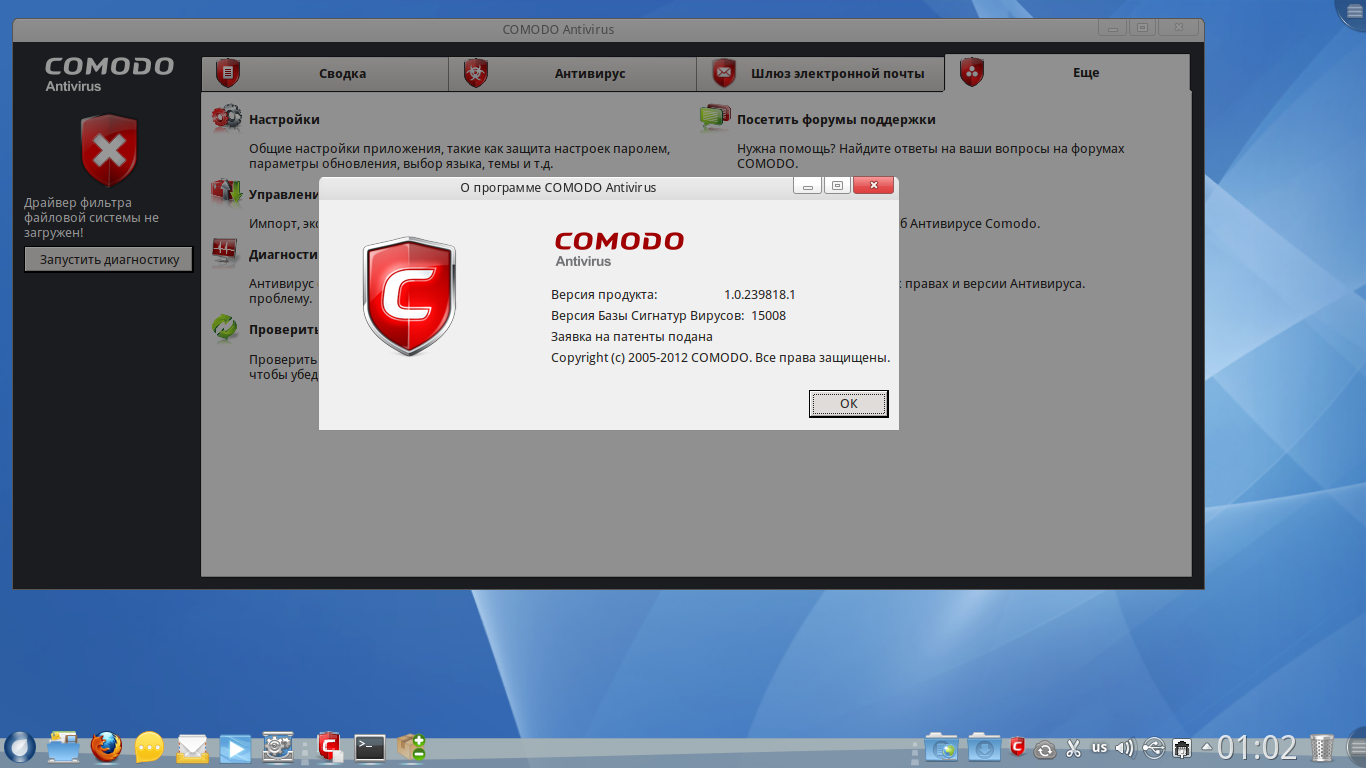Click the cloud sync updater tray icon
This screenshot has width=1366, height=768.
pyautogui.click(x=1046, y=747)
